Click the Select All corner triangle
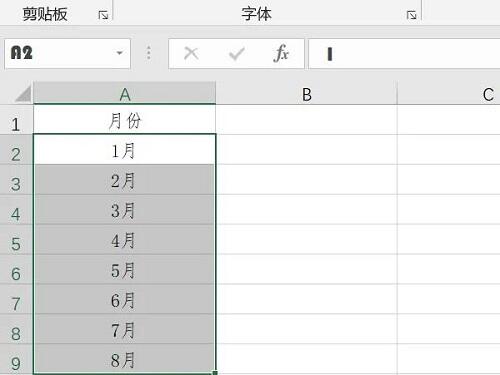 pos(23,93)
